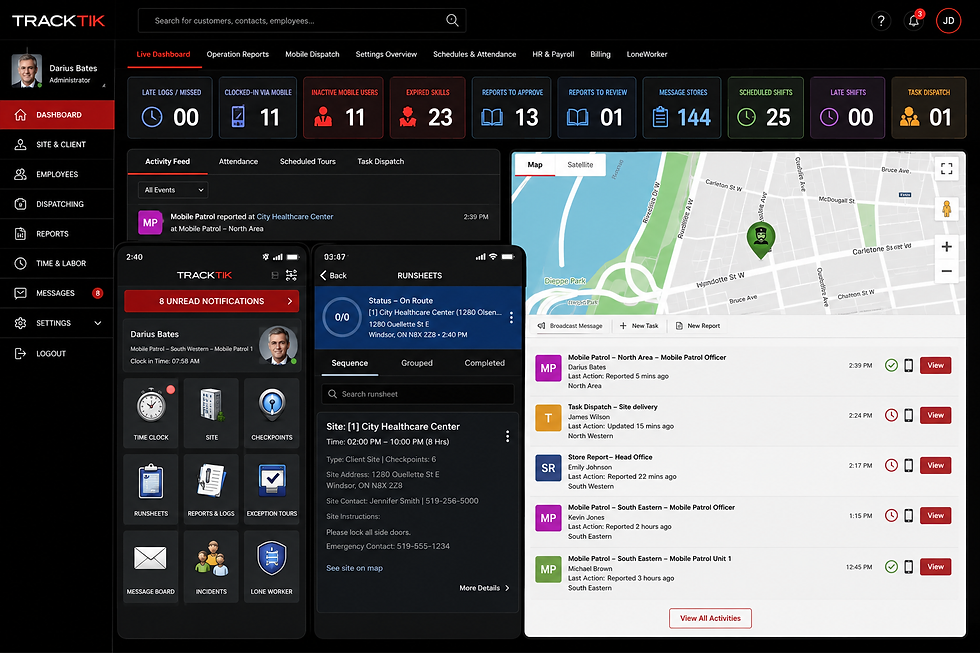Open the LoneWorker tab
The height and width of the screenshot is (653, 980).
(x=647, y=54)
